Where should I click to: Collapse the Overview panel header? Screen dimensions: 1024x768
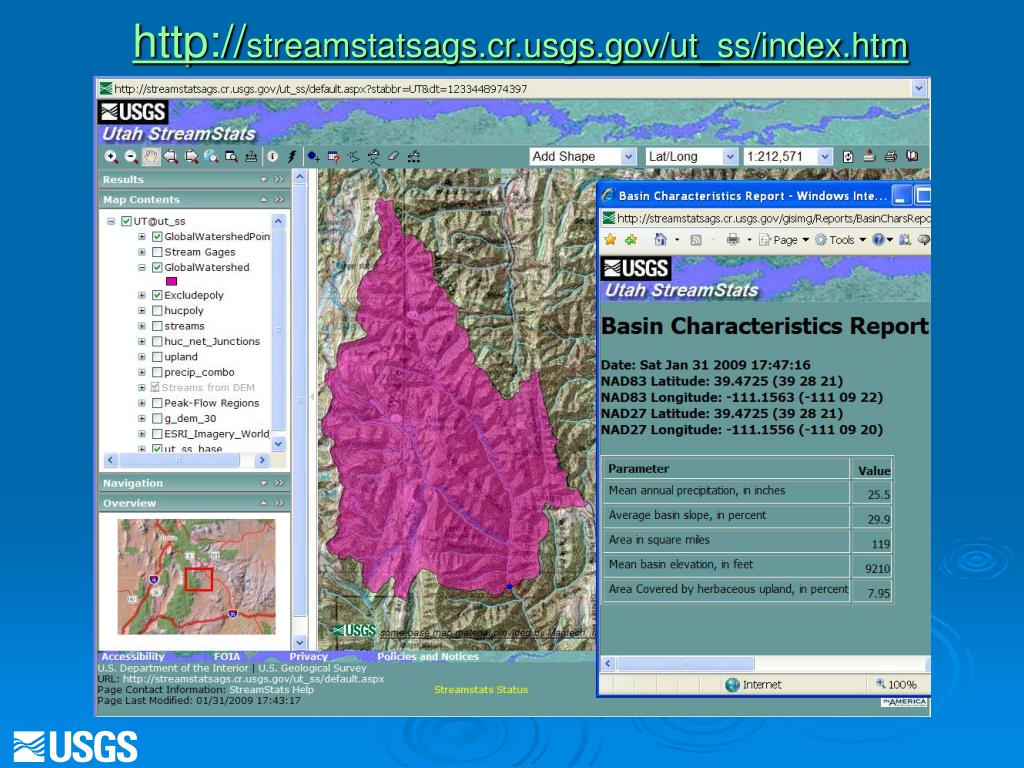[193, 503]
